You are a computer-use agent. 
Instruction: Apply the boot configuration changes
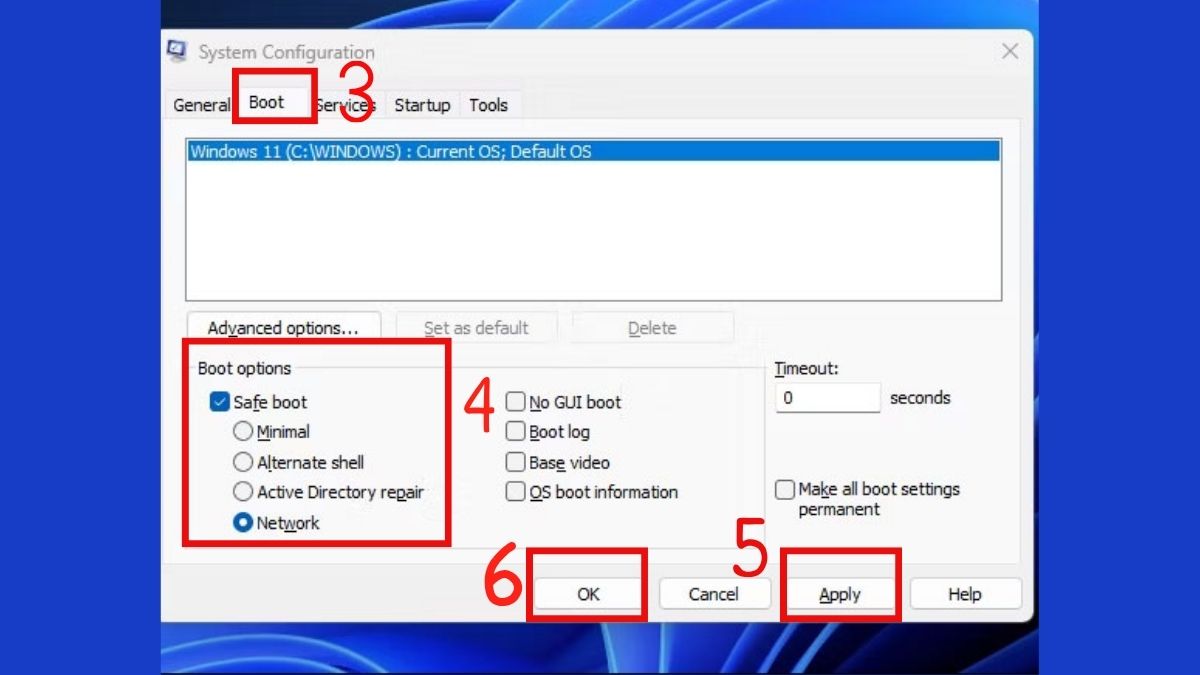(x=840, y=593)
